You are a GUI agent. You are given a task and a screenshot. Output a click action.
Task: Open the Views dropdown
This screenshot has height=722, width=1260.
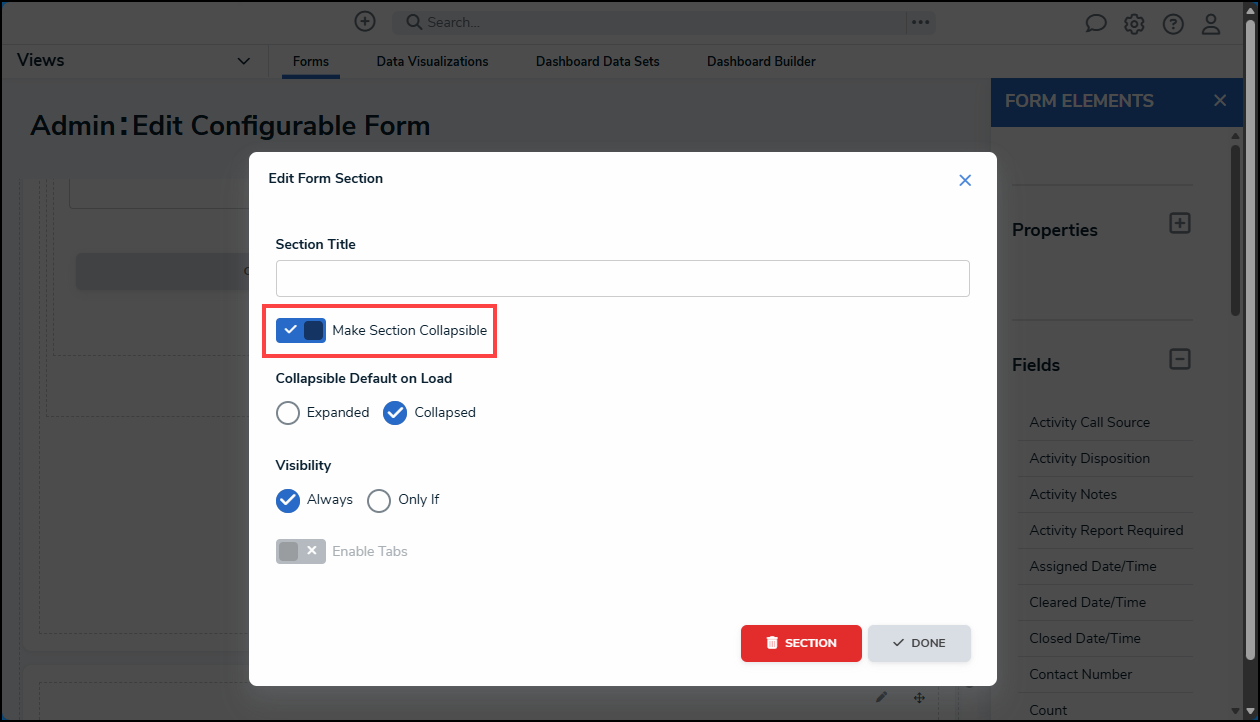(243, 61)
